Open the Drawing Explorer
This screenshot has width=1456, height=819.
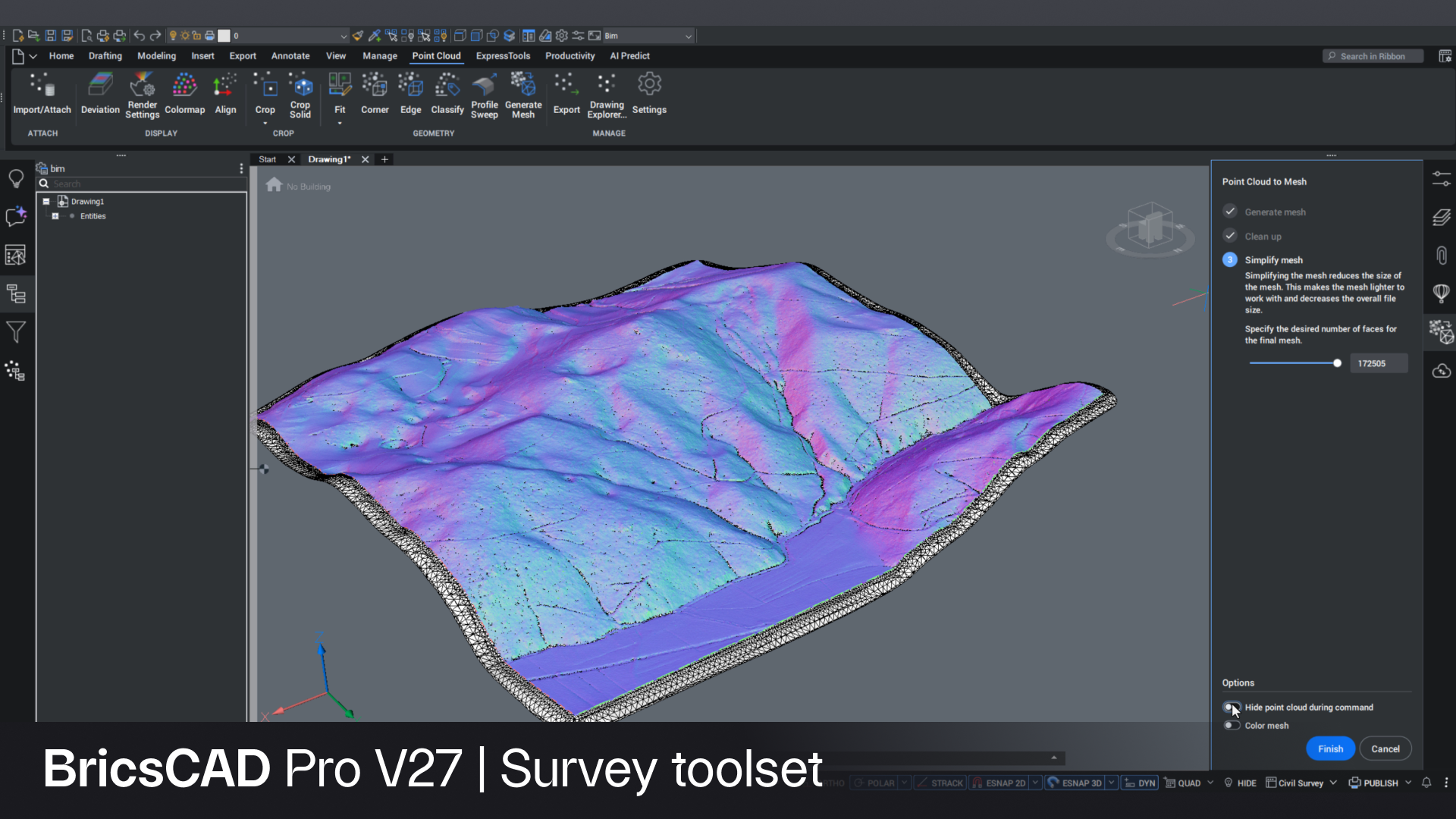coord(607,96)
